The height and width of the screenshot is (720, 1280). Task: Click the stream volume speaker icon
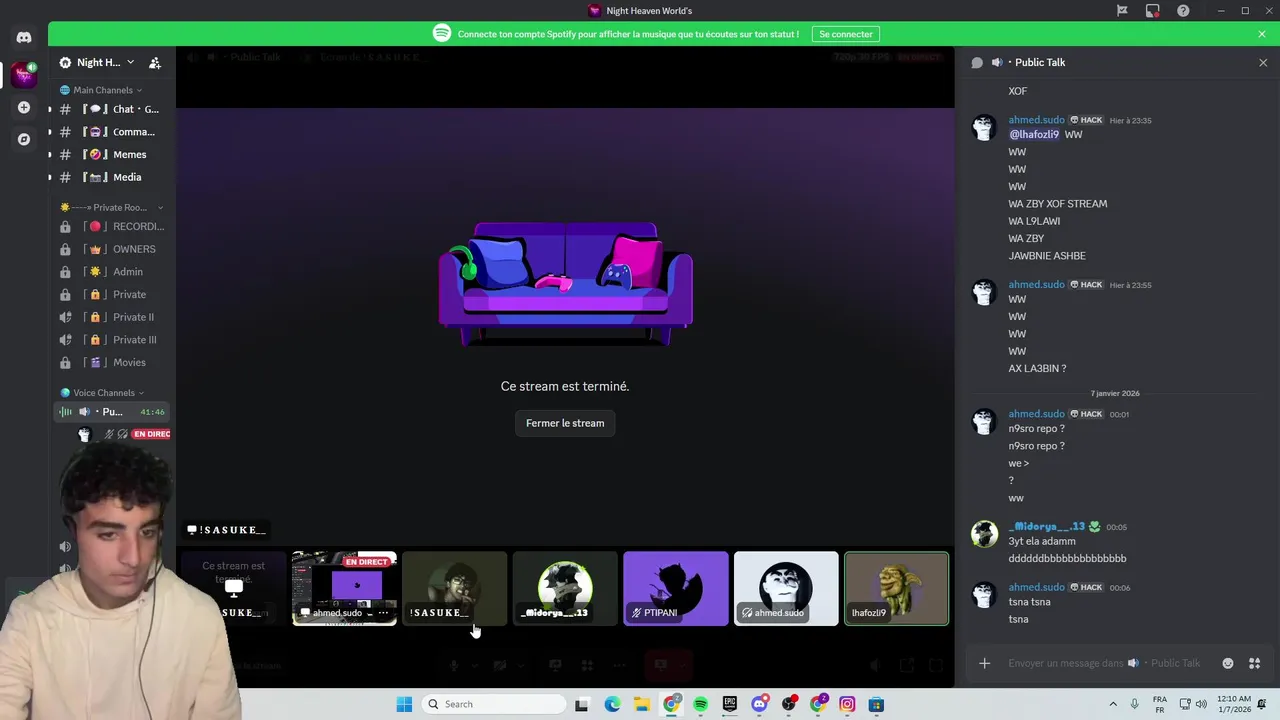875,665
